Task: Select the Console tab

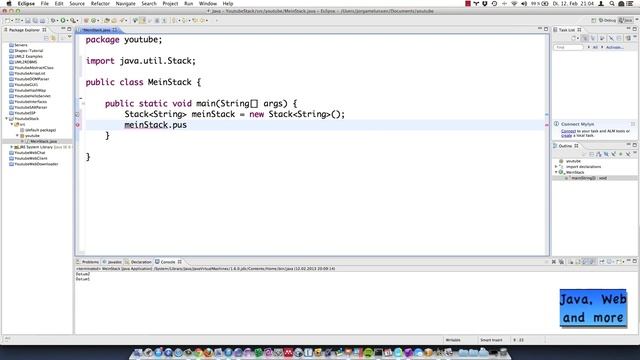Action: tap(168, 262)
